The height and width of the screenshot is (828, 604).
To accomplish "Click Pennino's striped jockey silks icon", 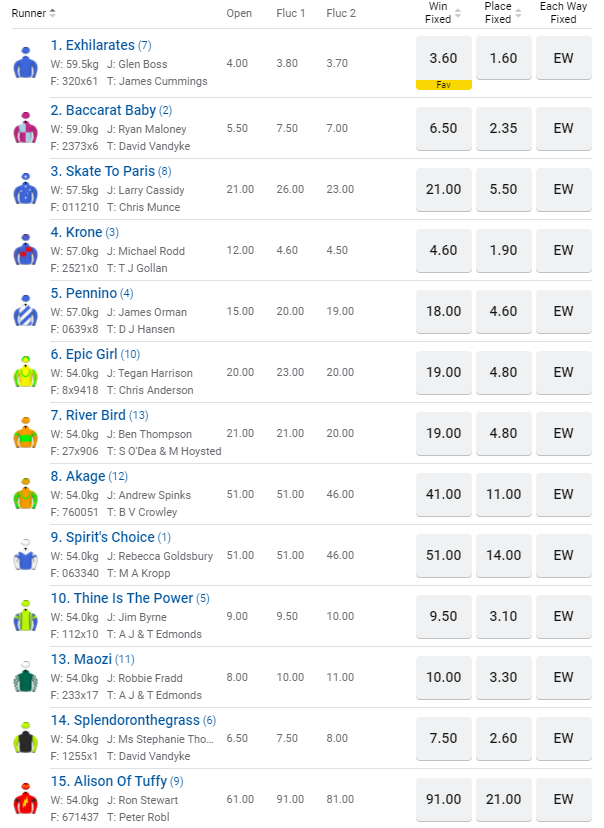I will click(x=25, y=310).
